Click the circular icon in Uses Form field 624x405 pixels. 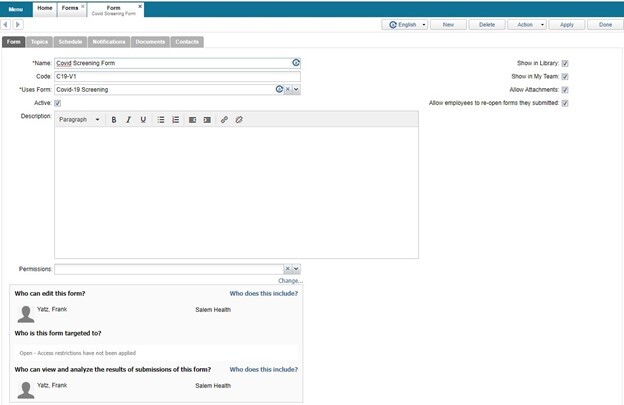tap(279, 90)
